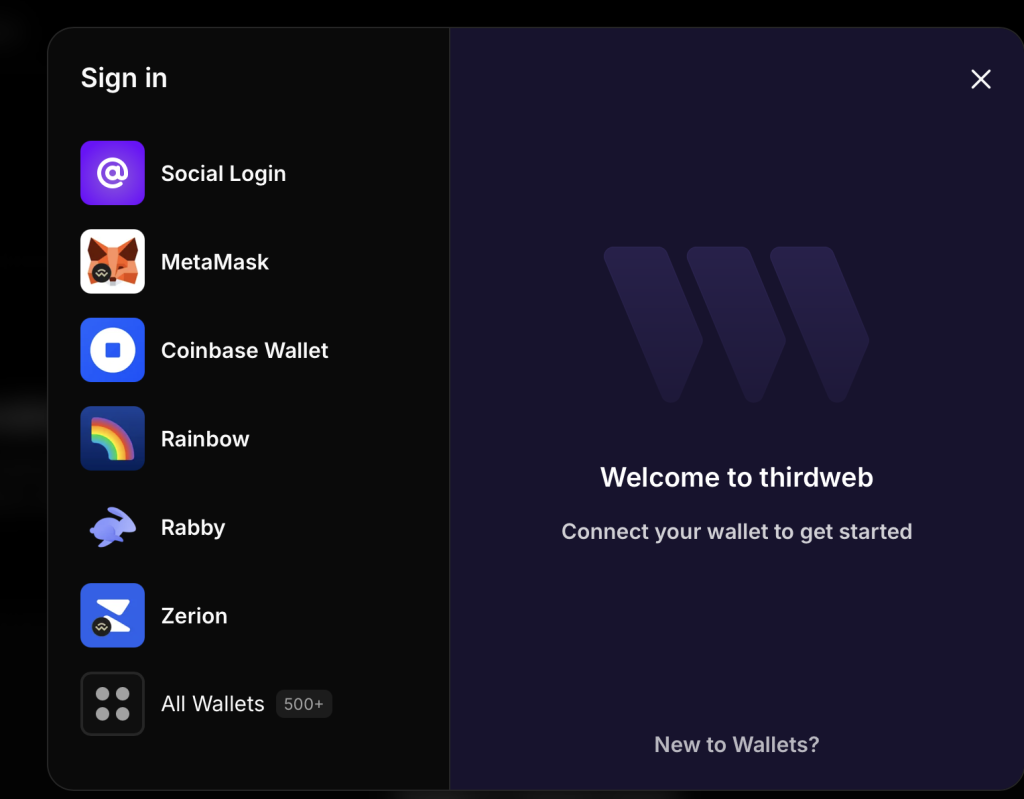
Task: Click the 500+ wallets count badge
Action: pyautogui.click(x=303, y=704)
